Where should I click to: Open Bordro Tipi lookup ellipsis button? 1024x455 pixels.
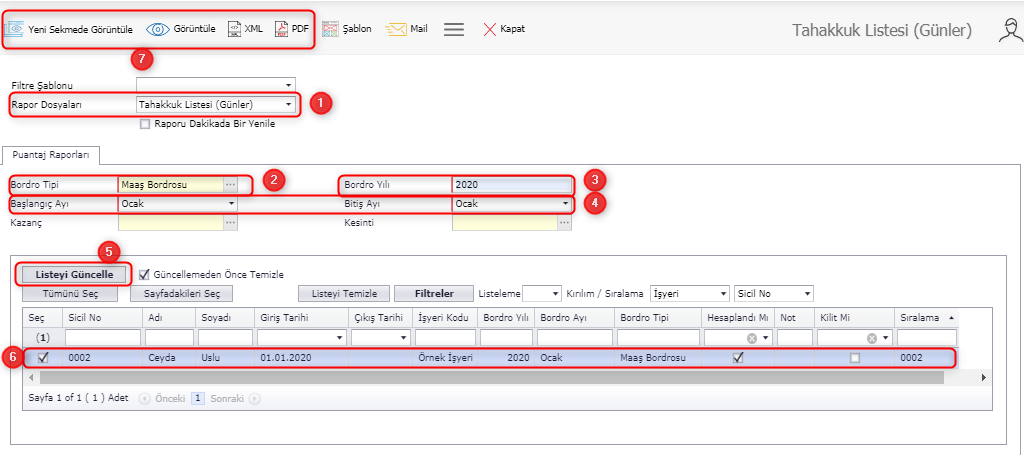click(230, 185)
